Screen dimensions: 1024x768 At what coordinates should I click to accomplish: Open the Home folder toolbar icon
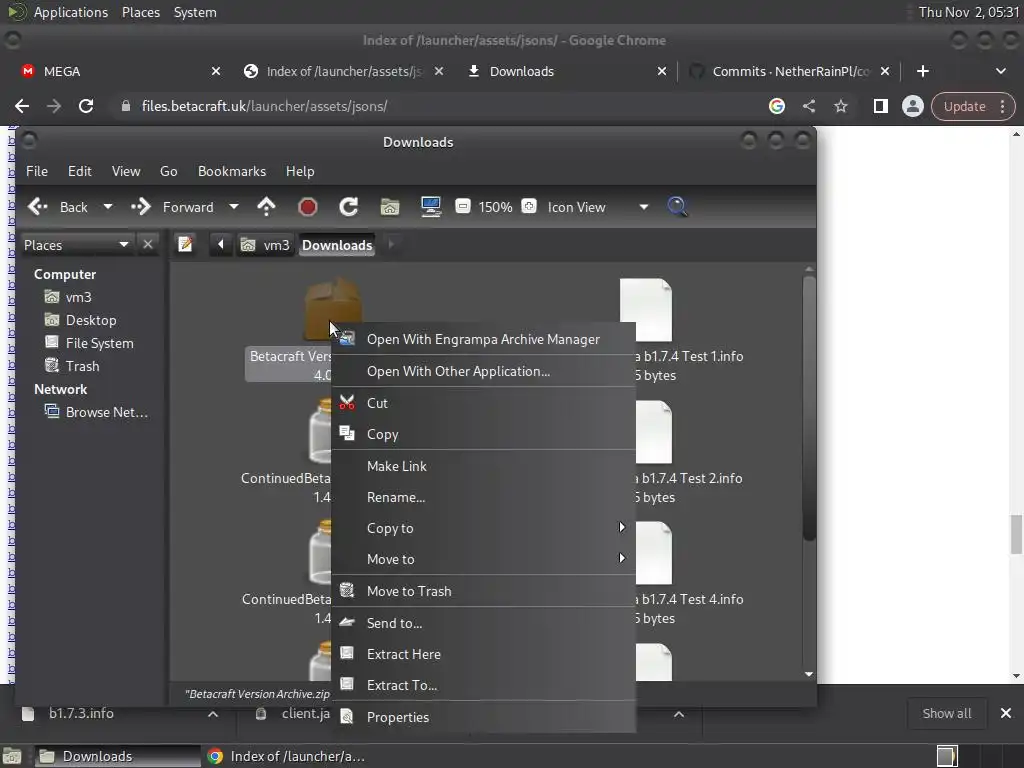coord(390,207)
